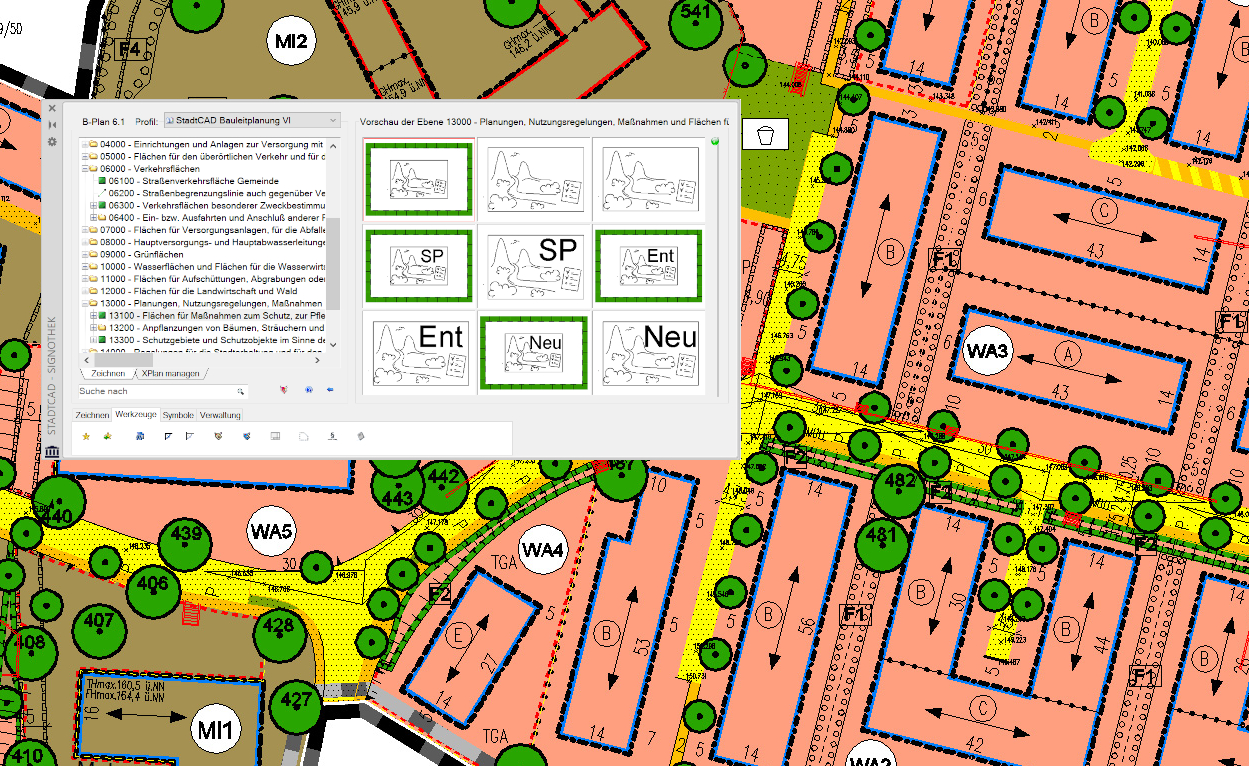Click the yellow star icon in Werkzeuge toolbar
The height and width of the screenshot is (766, 1249).
click(86, 436)
